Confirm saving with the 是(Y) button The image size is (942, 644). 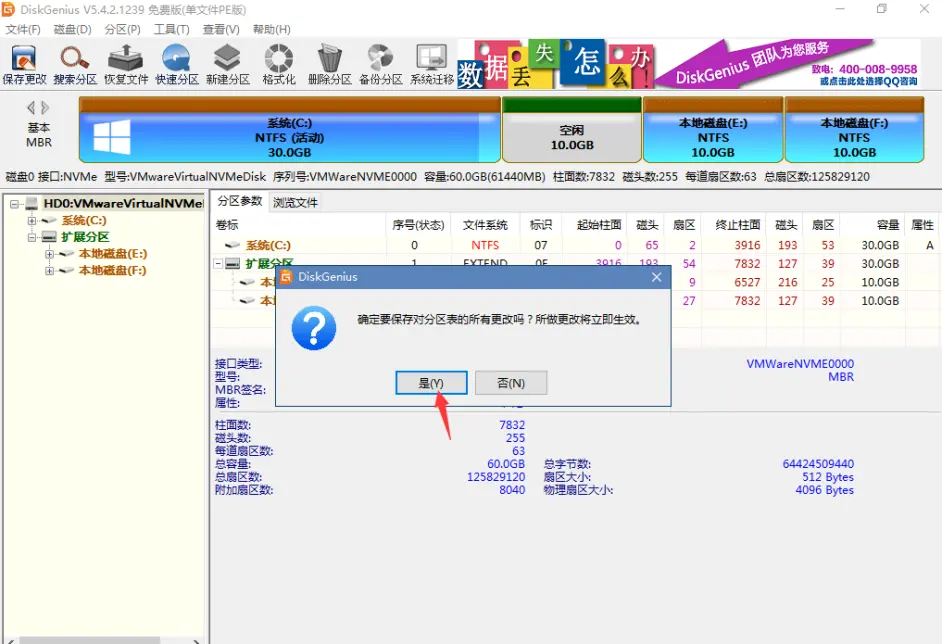click(x=431, y=383)
